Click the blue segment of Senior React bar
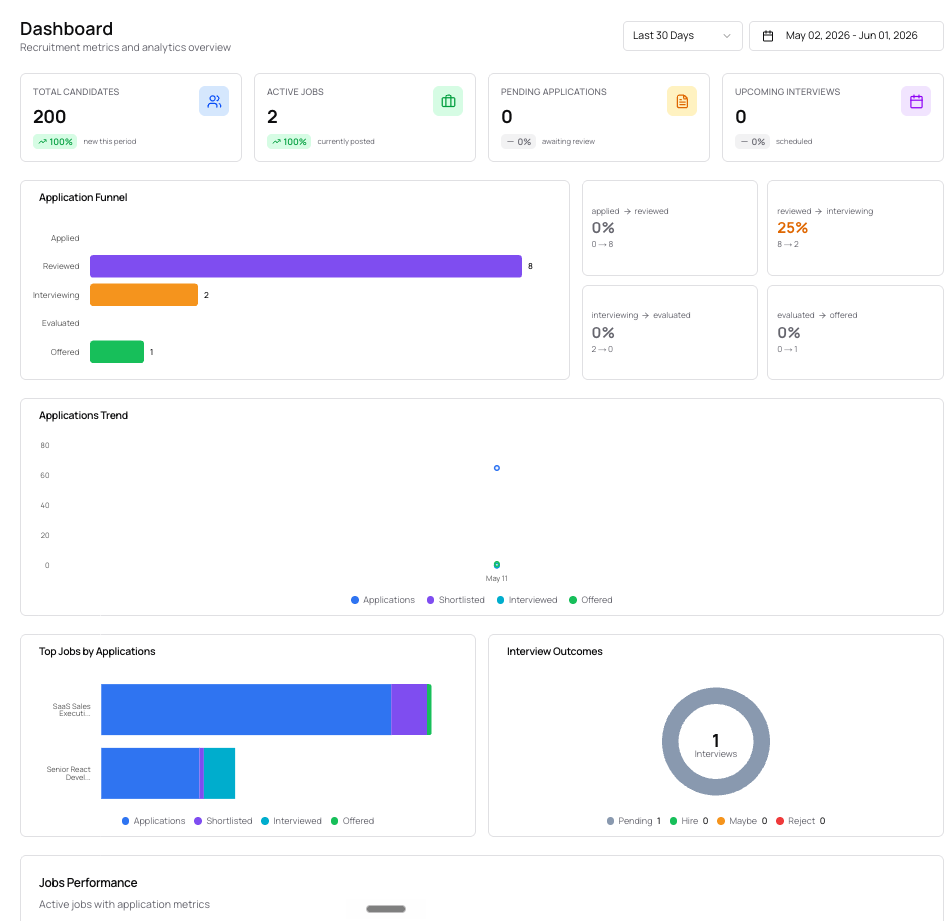The height and width of the screenshot is (921, 949). click(150, 773)
